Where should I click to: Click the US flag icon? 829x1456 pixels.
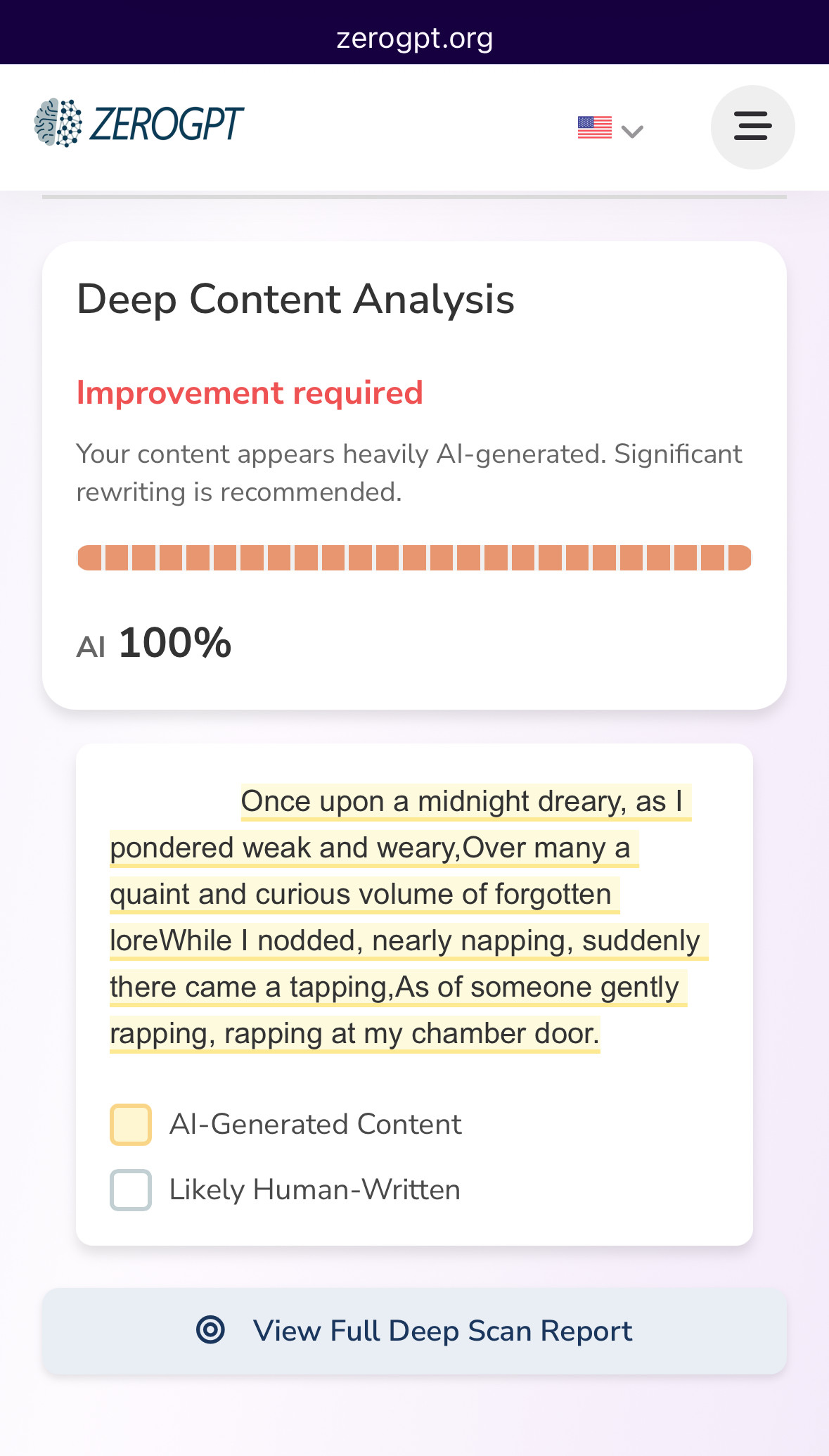click(x=595, y=127)
